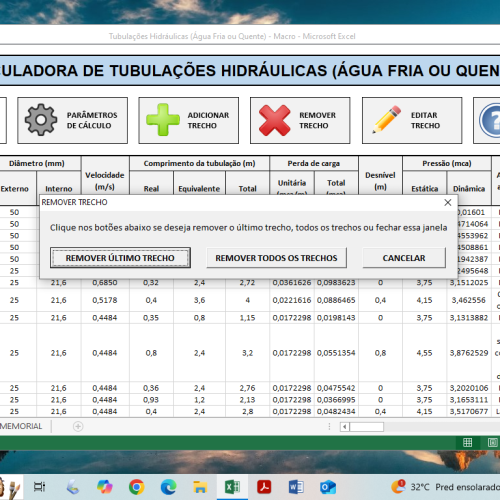This screenshot has width=500, height=500.
Task: Click the Pressão (mca) header
Action: coord(447,163)
